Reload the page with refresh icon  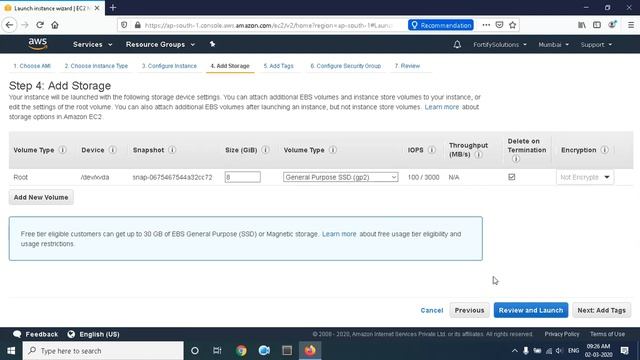[40, 25]
